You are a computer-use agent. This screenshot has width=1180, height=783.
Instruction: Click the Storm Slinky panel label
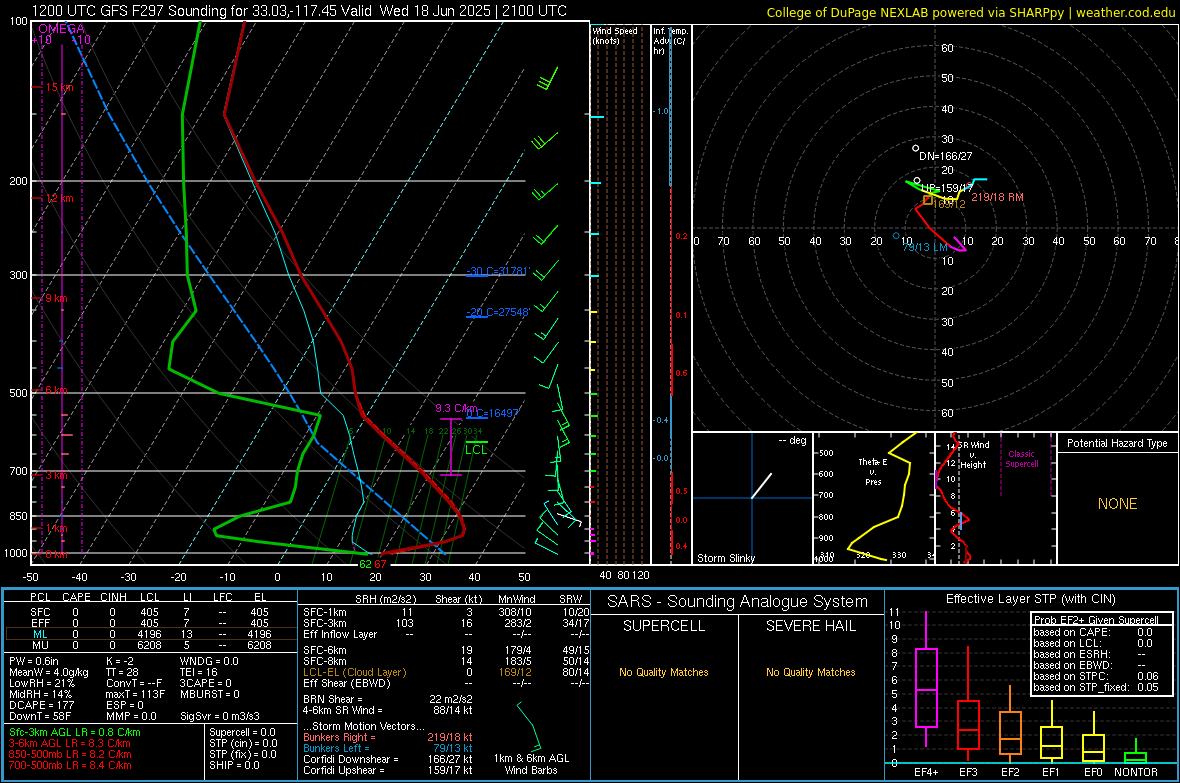tap(725, 558)
